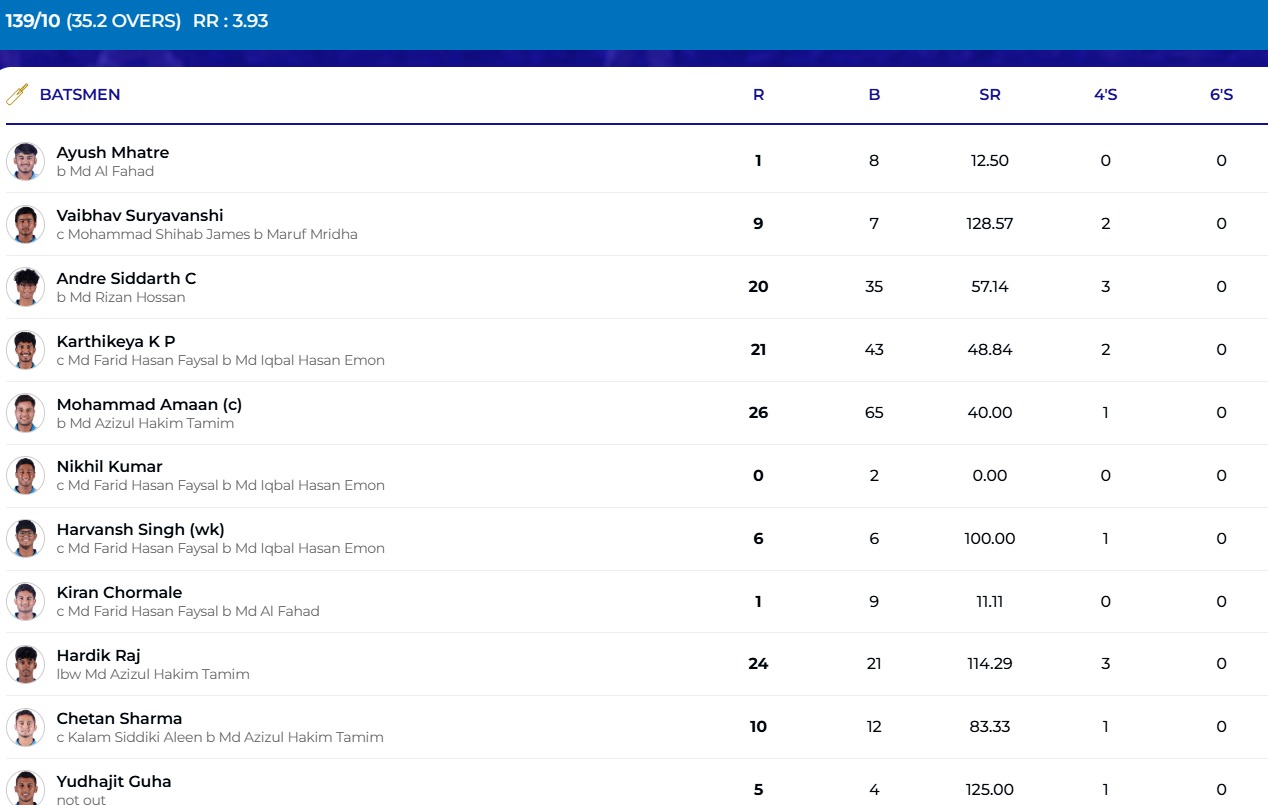The width and height of the screenshot is (1268, 805).
Task: Click Harvansh Singh's player avatar
Action: click(25, 538)
